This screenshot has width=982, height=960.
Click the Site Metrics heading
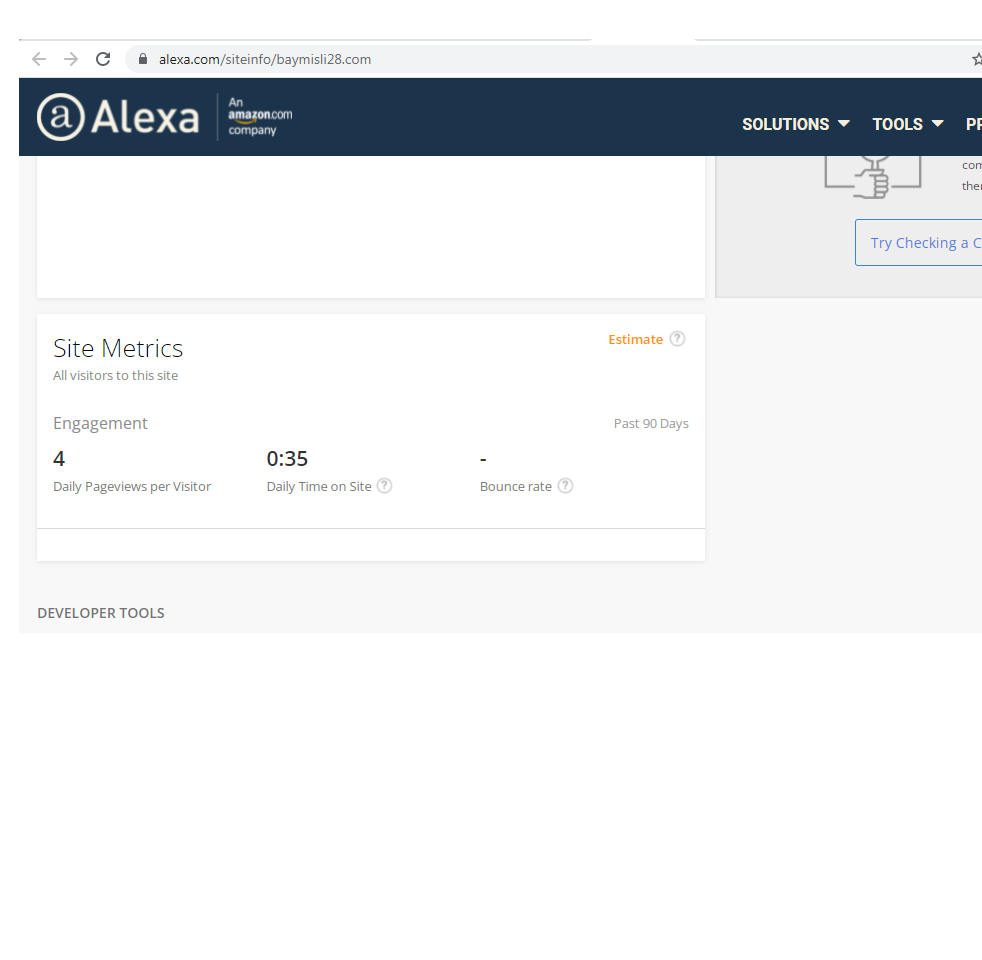(118, 348)
